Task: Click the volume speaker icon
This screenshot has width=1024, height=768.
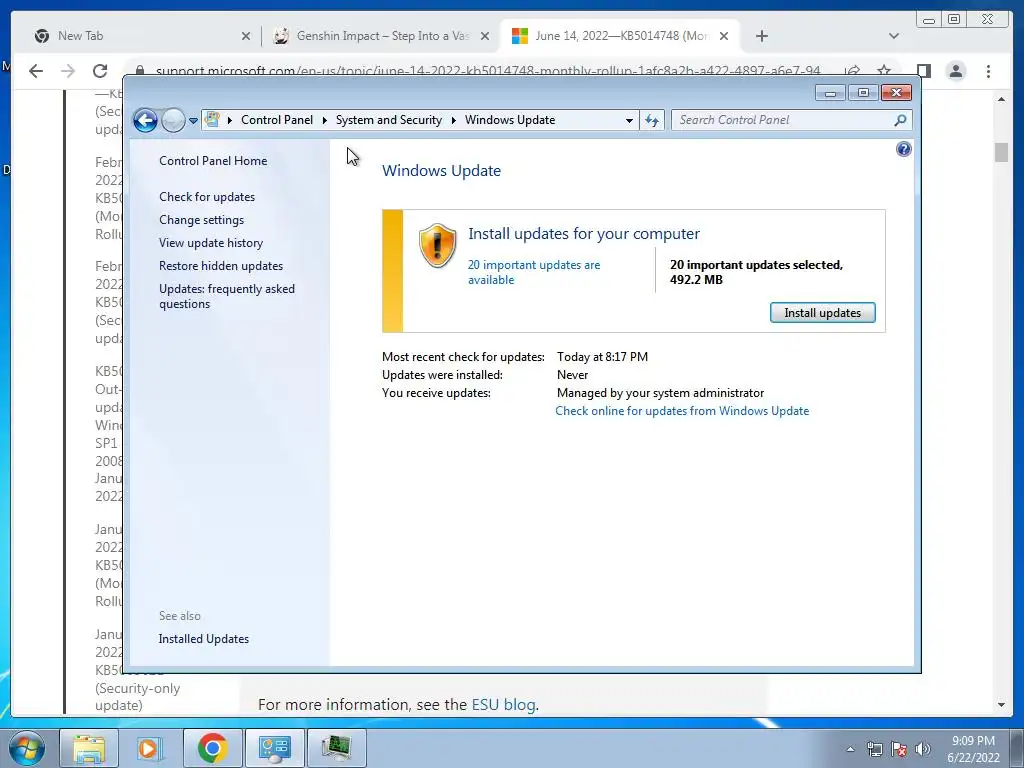Action: (x=923, y=749)
